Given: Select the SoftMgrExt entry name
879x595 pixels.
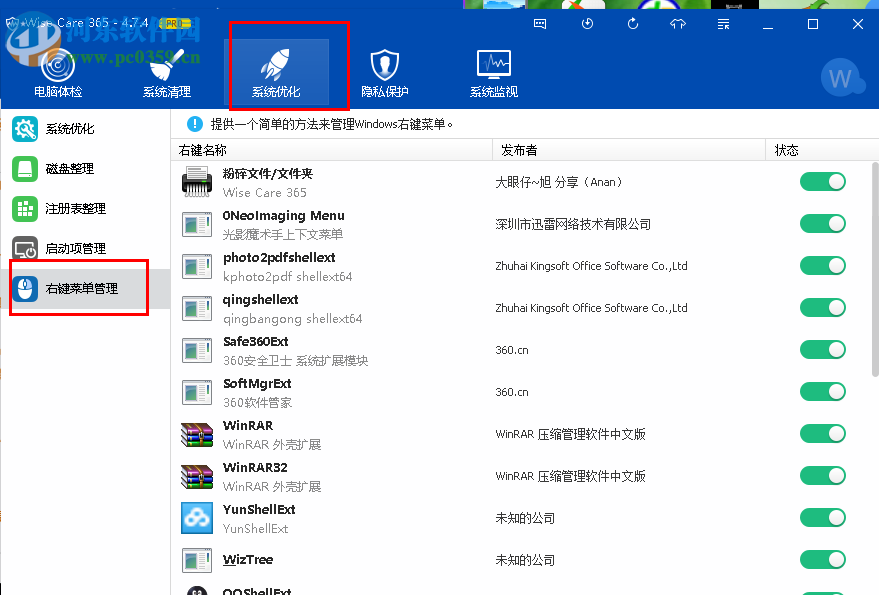Looking at the screenshot, I should coord(257,384).
